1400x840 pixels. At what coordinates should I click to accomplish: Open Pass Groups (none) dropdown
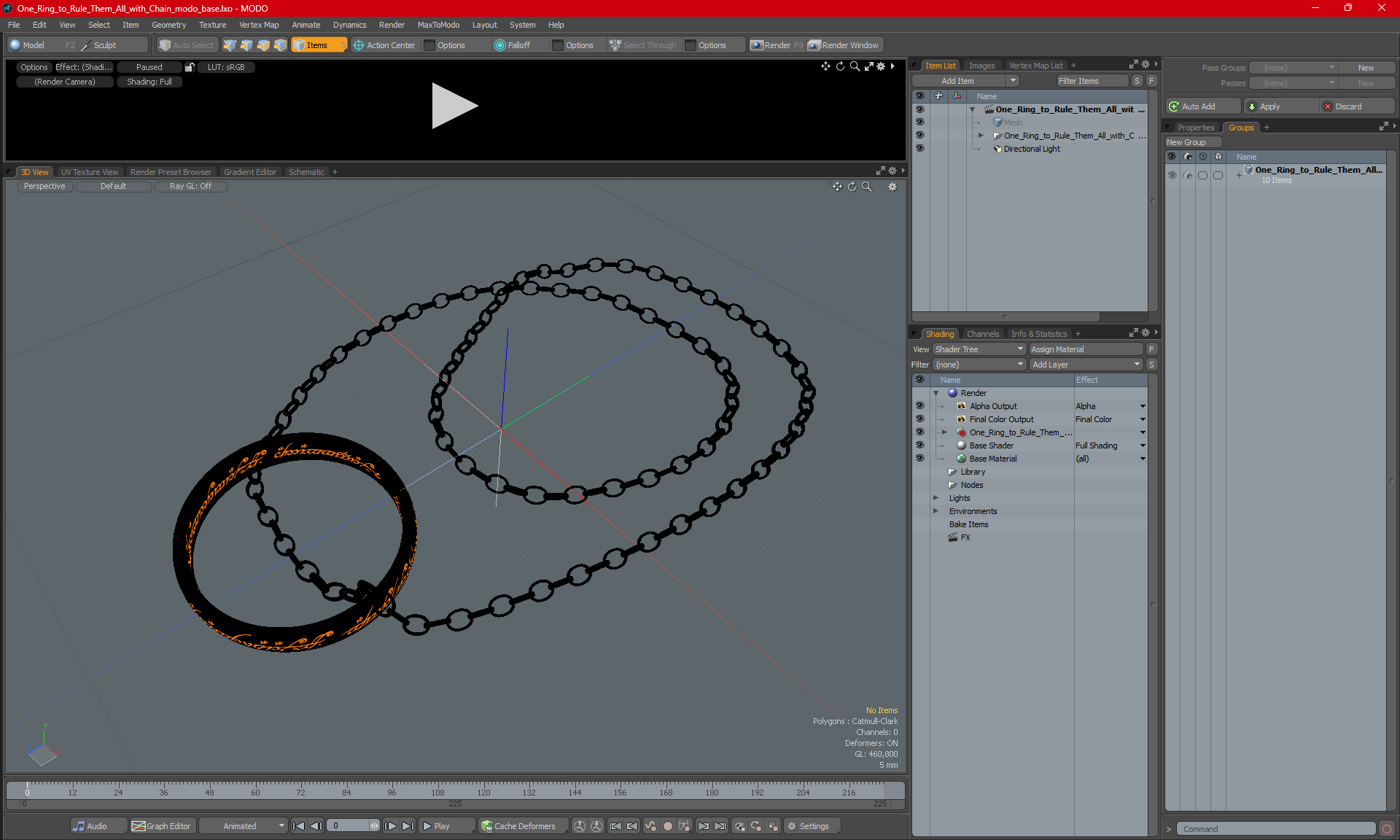pos(1293,68)
